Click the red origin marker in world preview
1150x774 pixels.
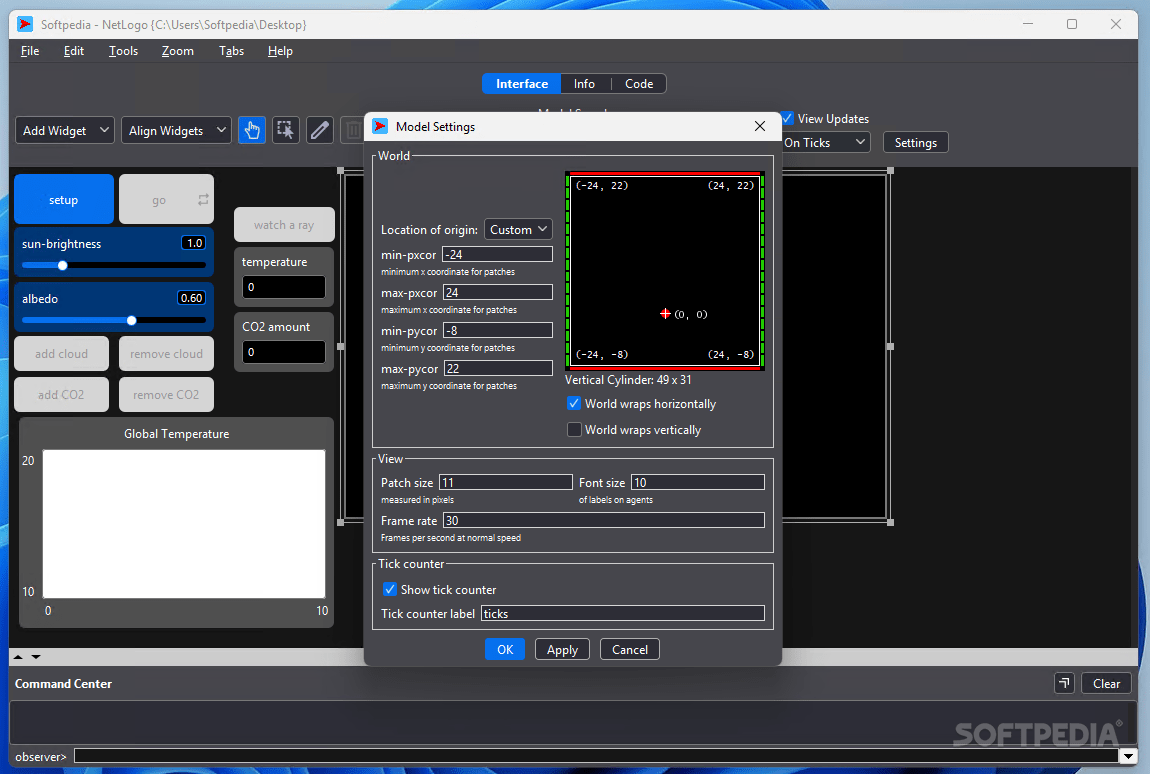click(x=665, y=313)
